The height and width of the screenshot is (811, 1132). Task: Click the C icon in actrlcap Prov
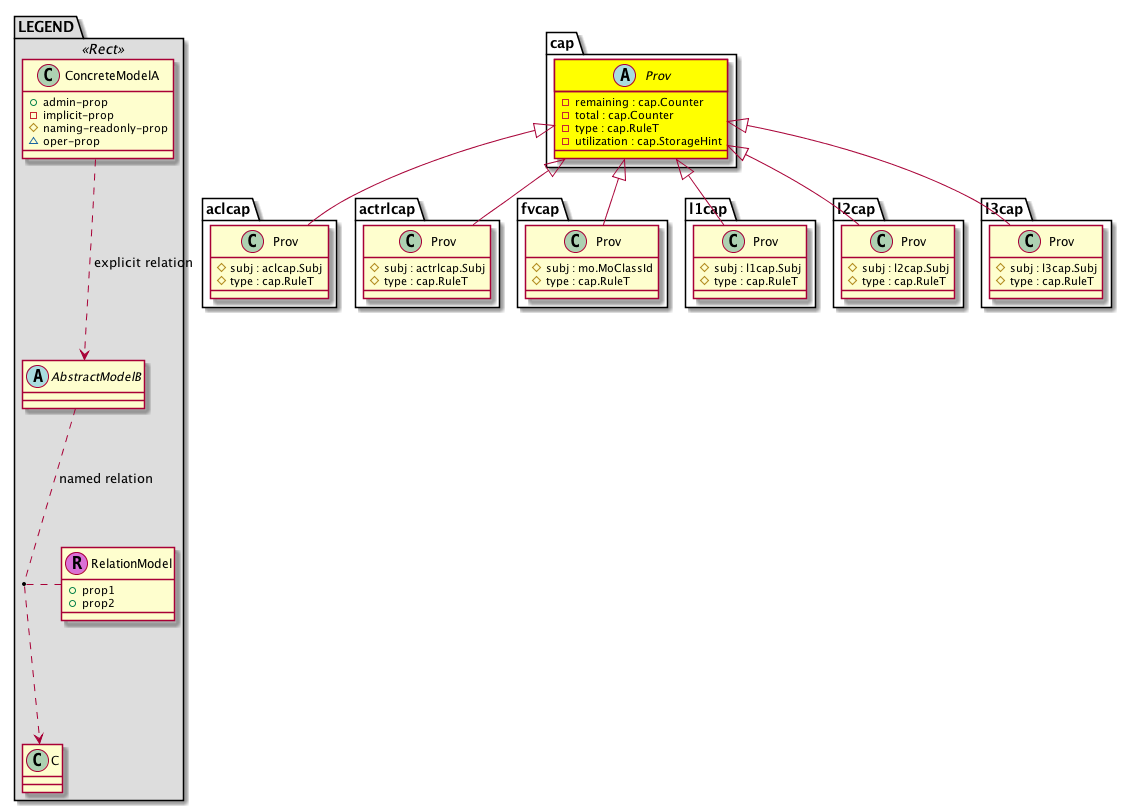pos(409,242)
